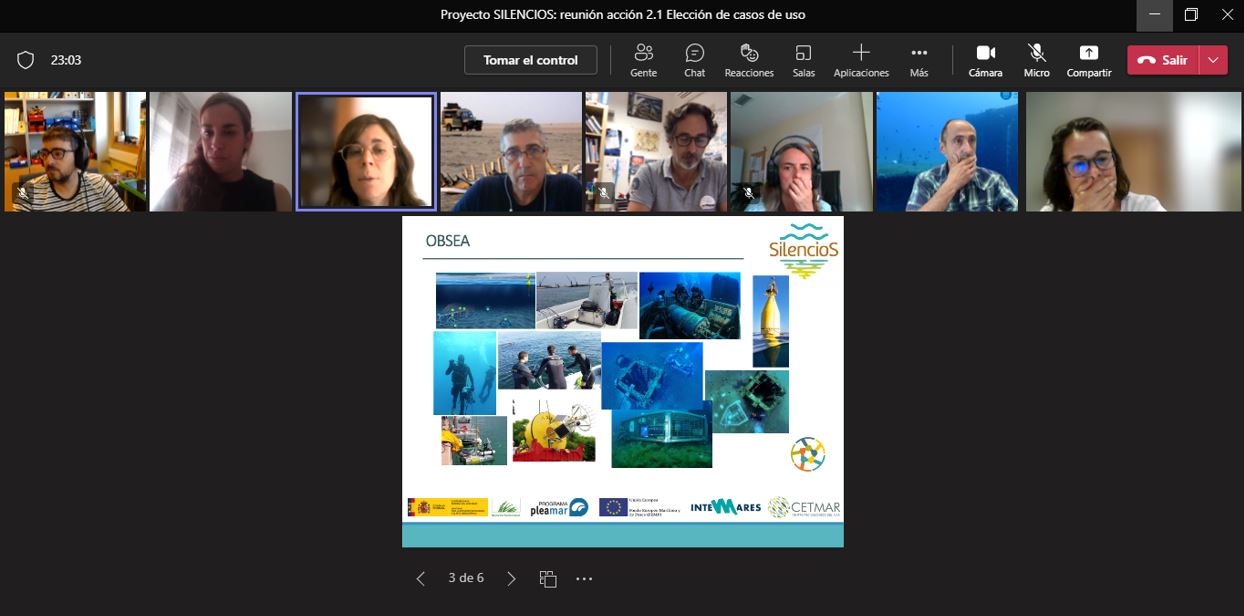The width and height of the screenshot is (1244, 616).
Task: Open the Aplicaciones apps panel
Action: pos(861,60)
